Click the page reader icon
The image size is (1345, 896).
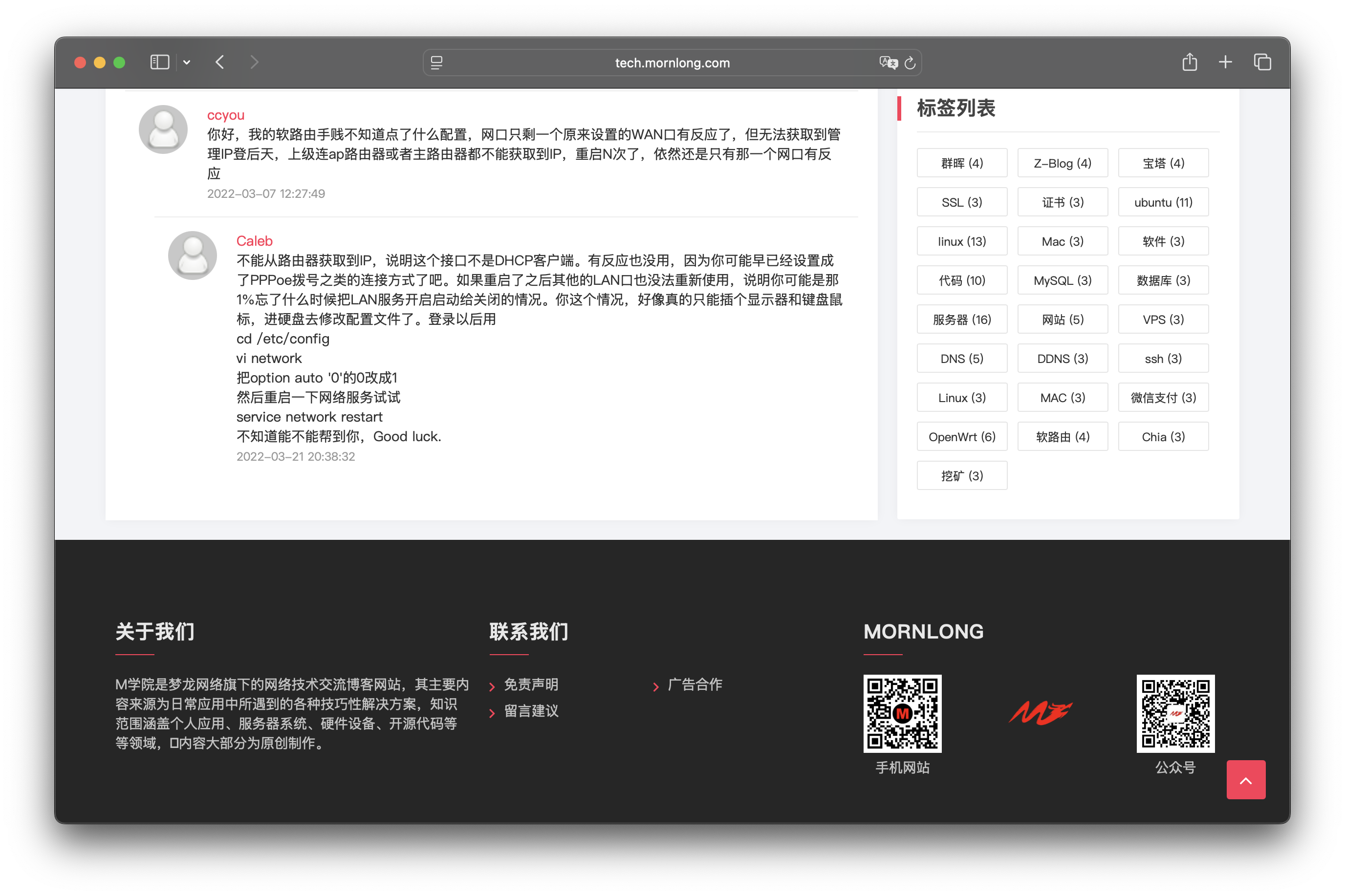(437, 62)
